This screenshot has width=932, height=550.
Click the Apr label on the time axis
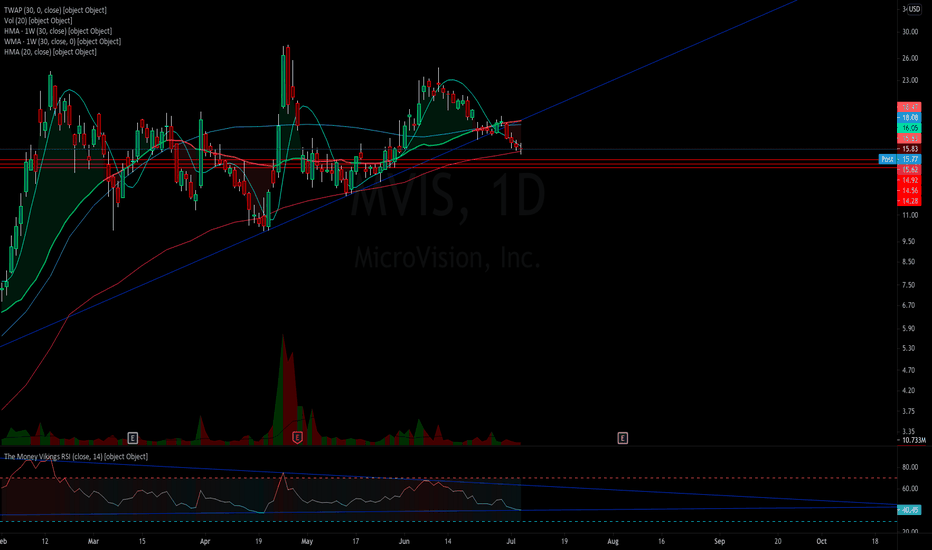pyautogui.click(x=205, y=541)
